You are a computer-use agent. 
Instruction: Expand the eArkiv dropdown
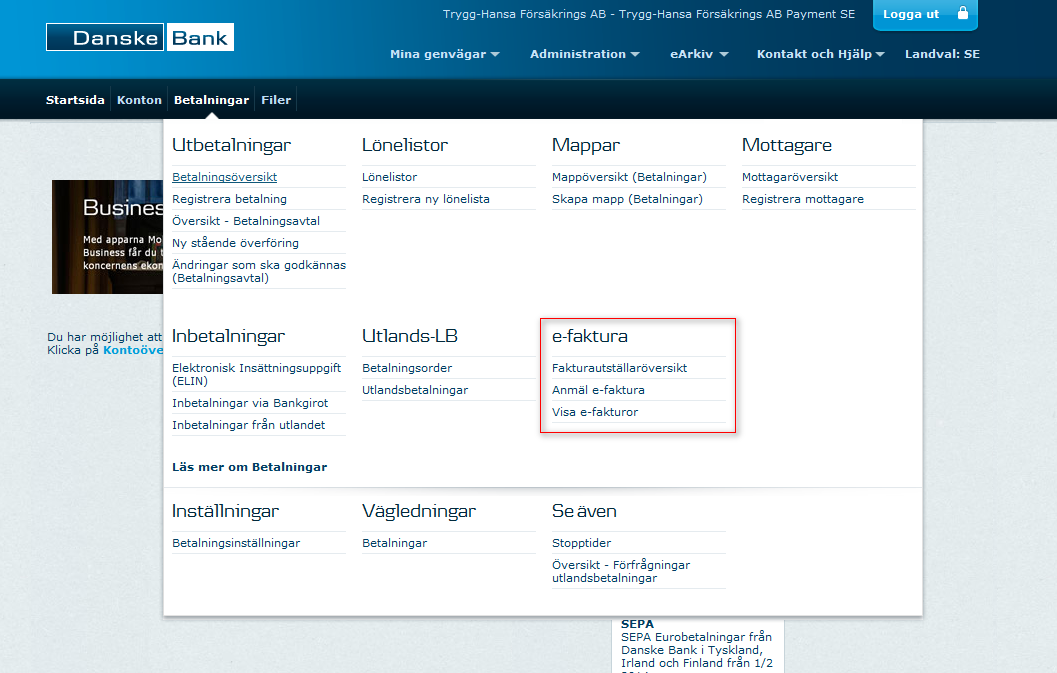click(x=699, y=54)
